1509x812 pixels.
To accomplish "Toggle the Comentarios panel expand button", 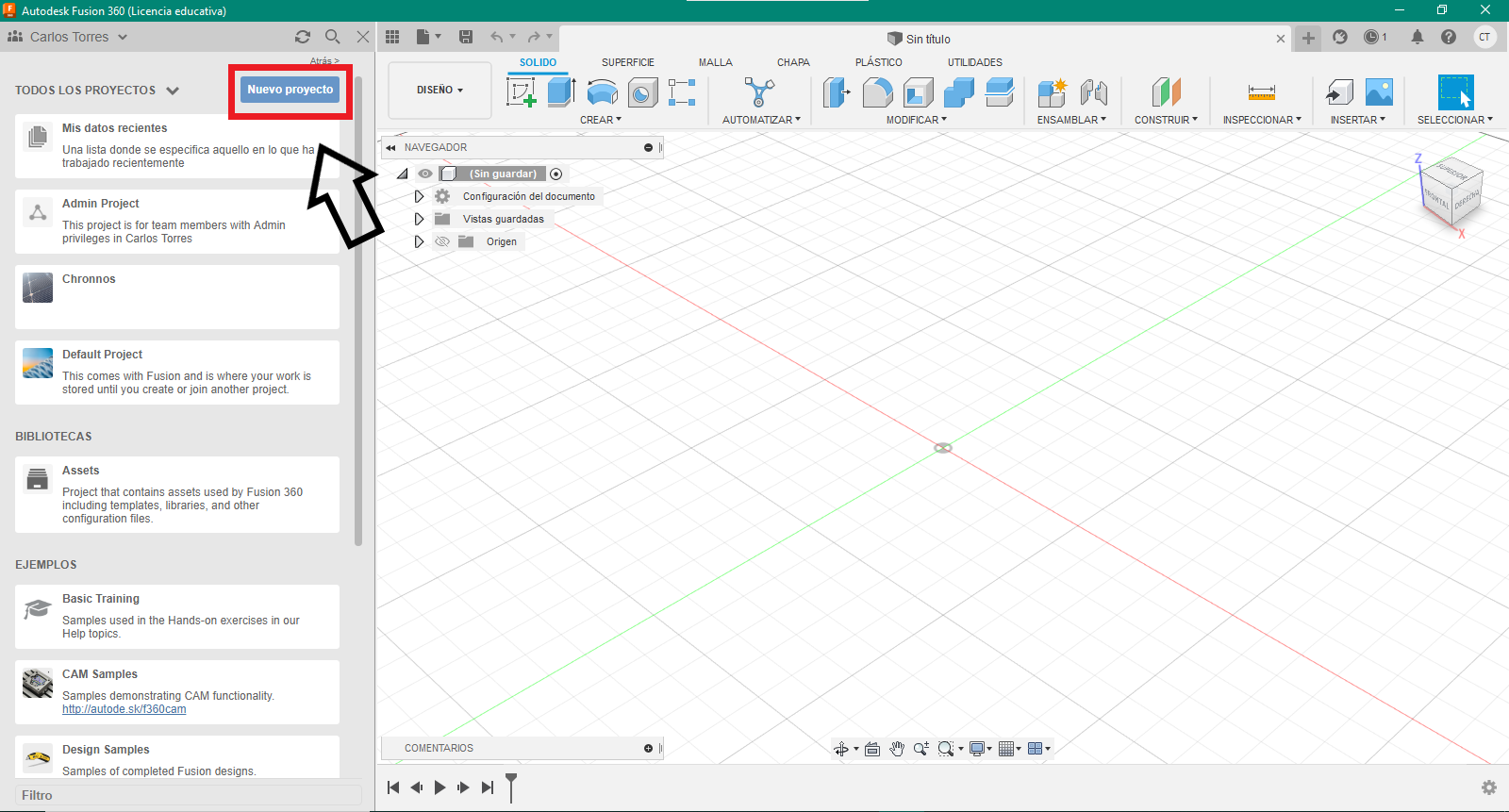I will pyautogui.click(x=648, y=749).
